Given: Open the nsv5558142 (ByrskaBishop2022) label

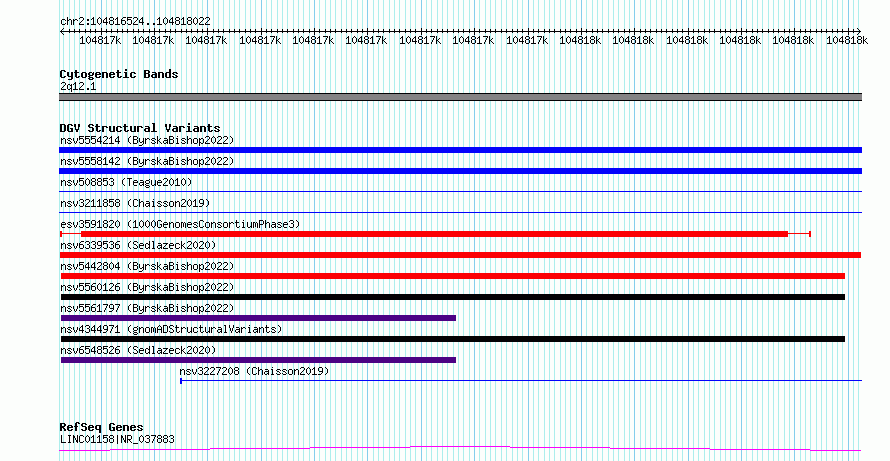Looking at the screenshot, I should [147, 161].
